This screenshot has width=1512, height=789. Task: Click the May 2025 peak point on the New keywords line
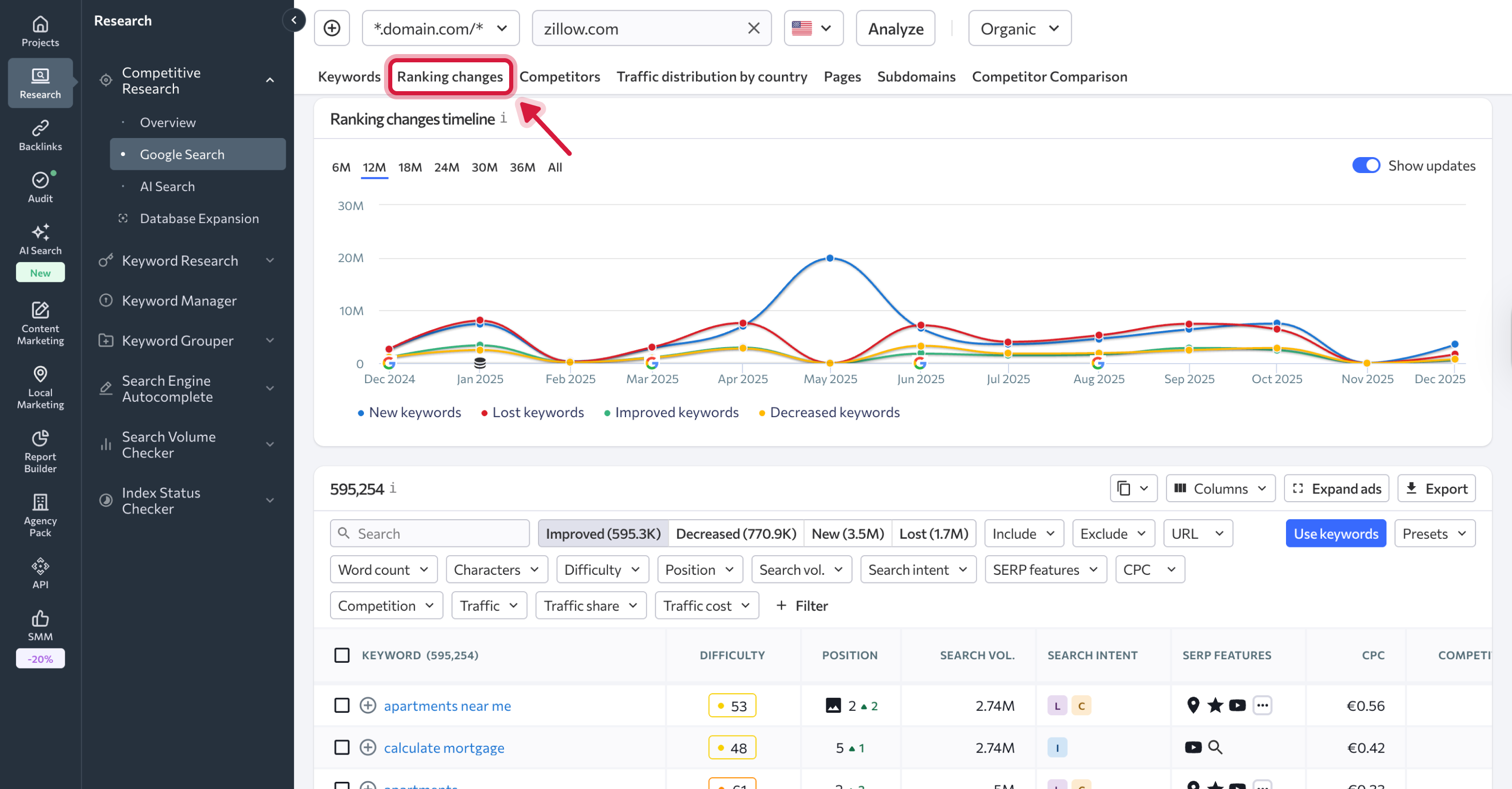click(x=829, y=259)
